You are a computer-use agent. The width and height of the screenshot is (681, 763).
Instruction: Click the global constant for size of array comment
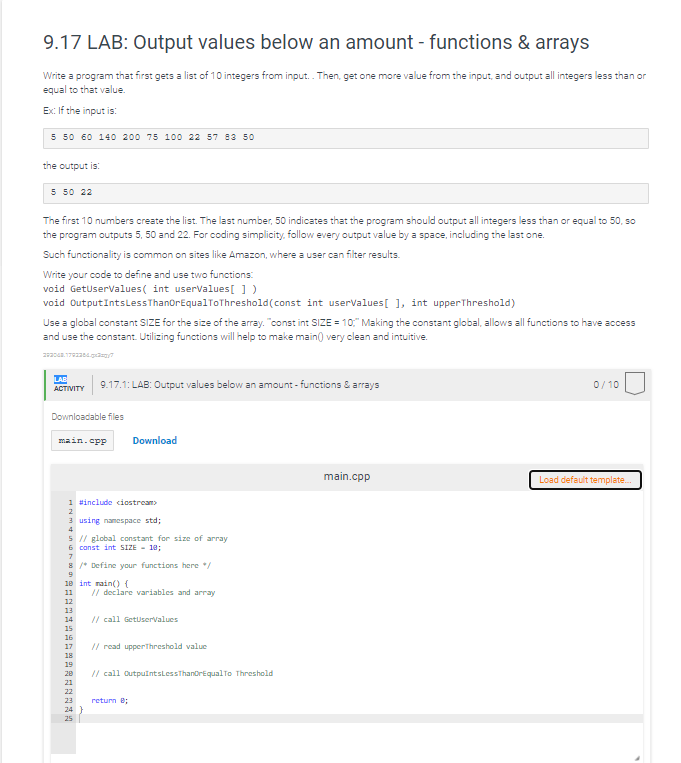click(153, 538)
